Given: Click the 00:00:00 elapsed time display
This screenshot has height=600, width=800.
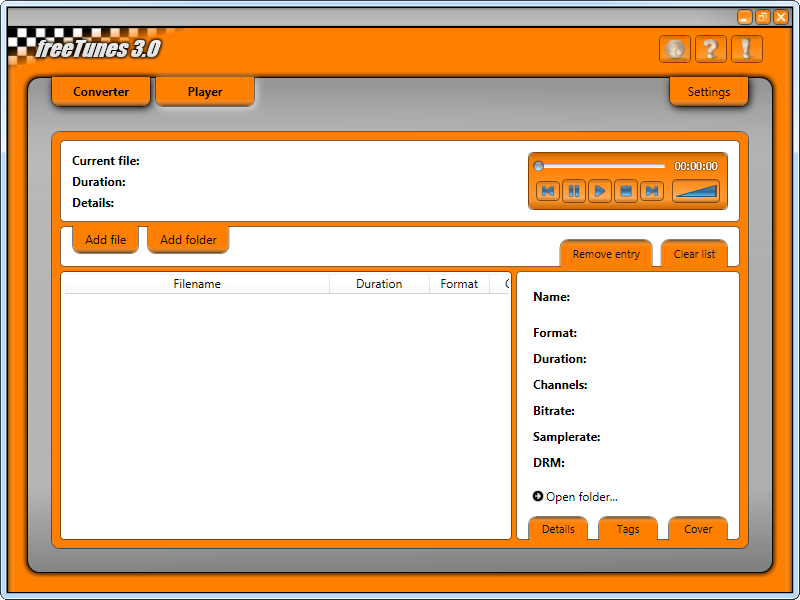Looking at the screenshot, I should tap(696, 166).
